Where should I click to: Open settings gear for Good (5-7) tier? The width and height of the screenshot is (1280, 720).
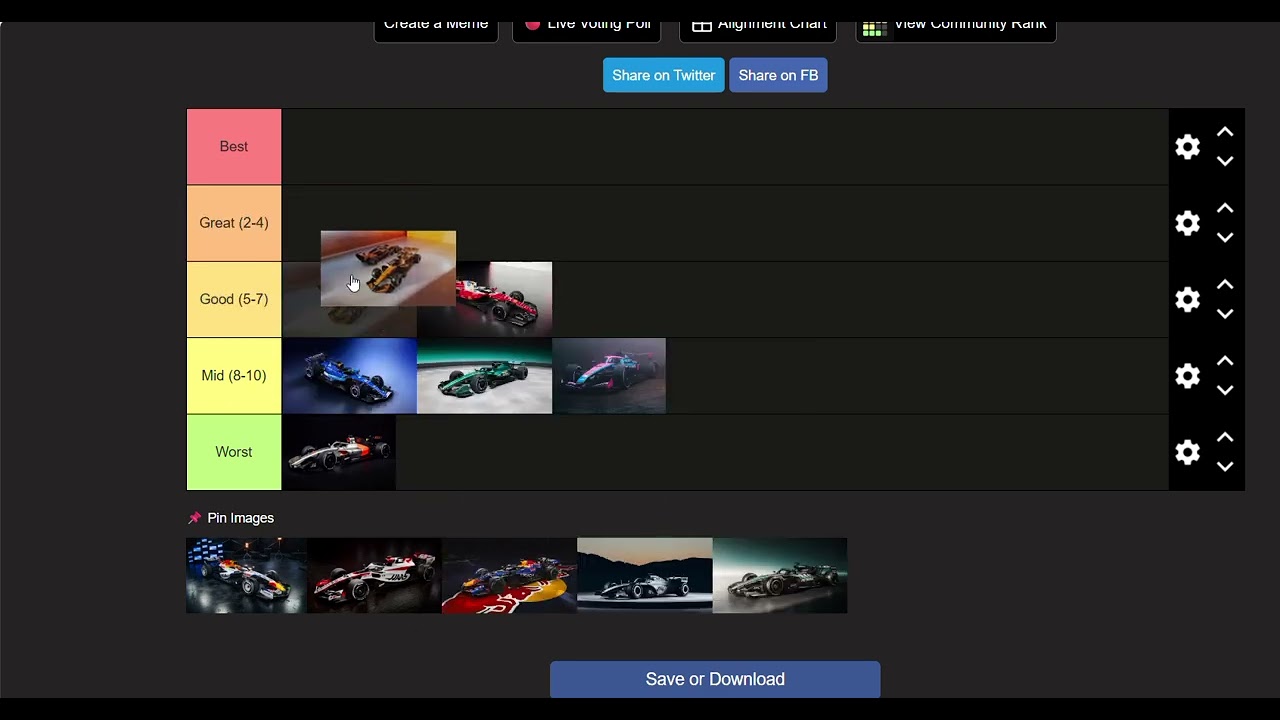[1187, 299]
